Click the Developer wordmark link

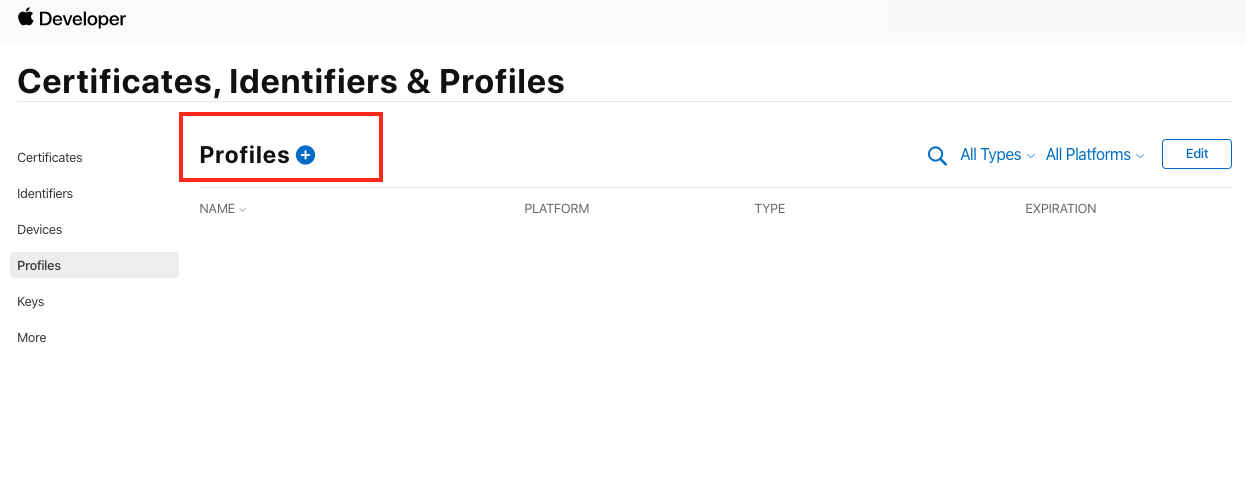click(x=83, y=19)
